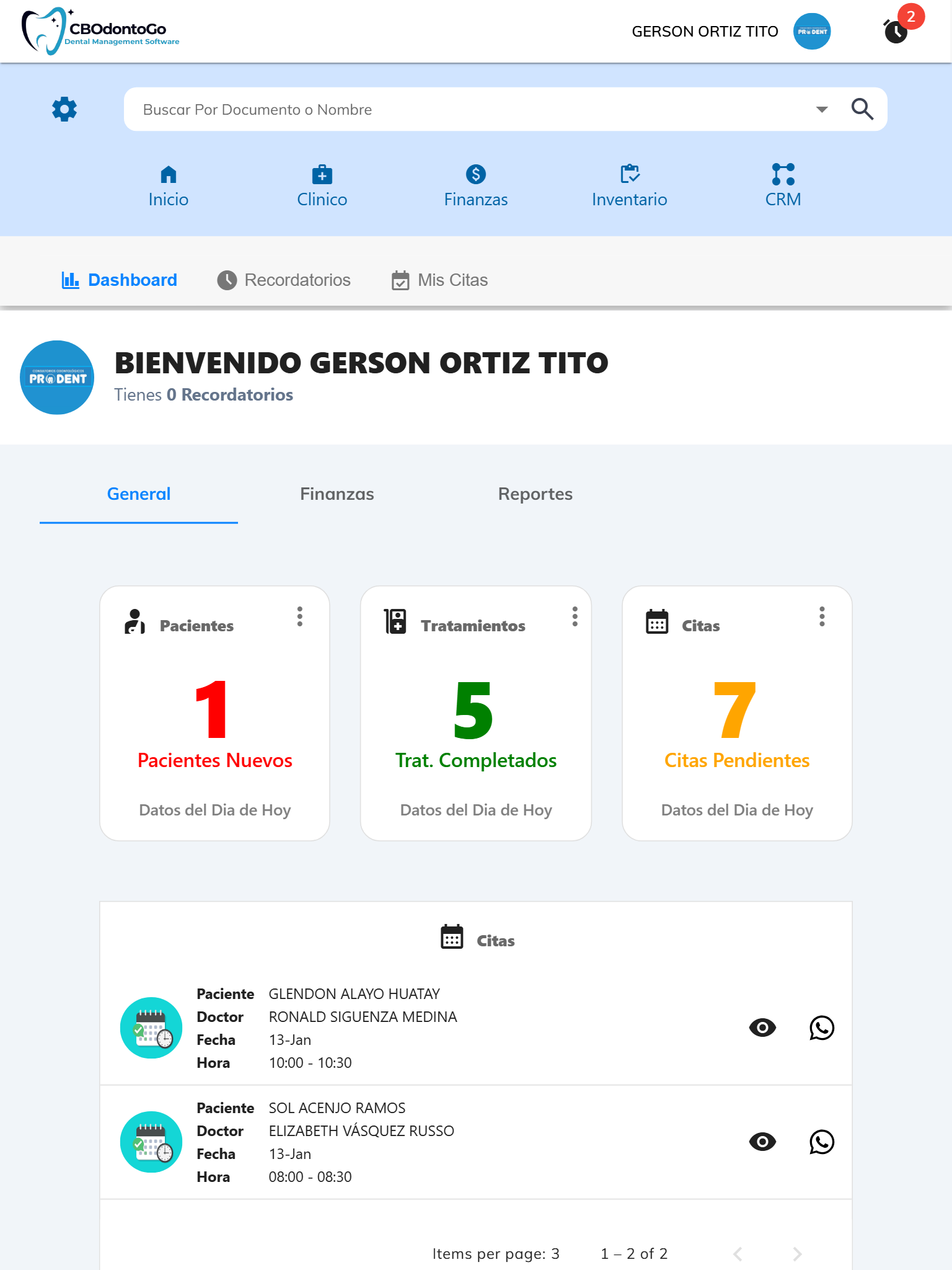Expand the search dropdown arrow
Image resolution: width=952 pixels, height=1270 pixels.
(822, 110)
